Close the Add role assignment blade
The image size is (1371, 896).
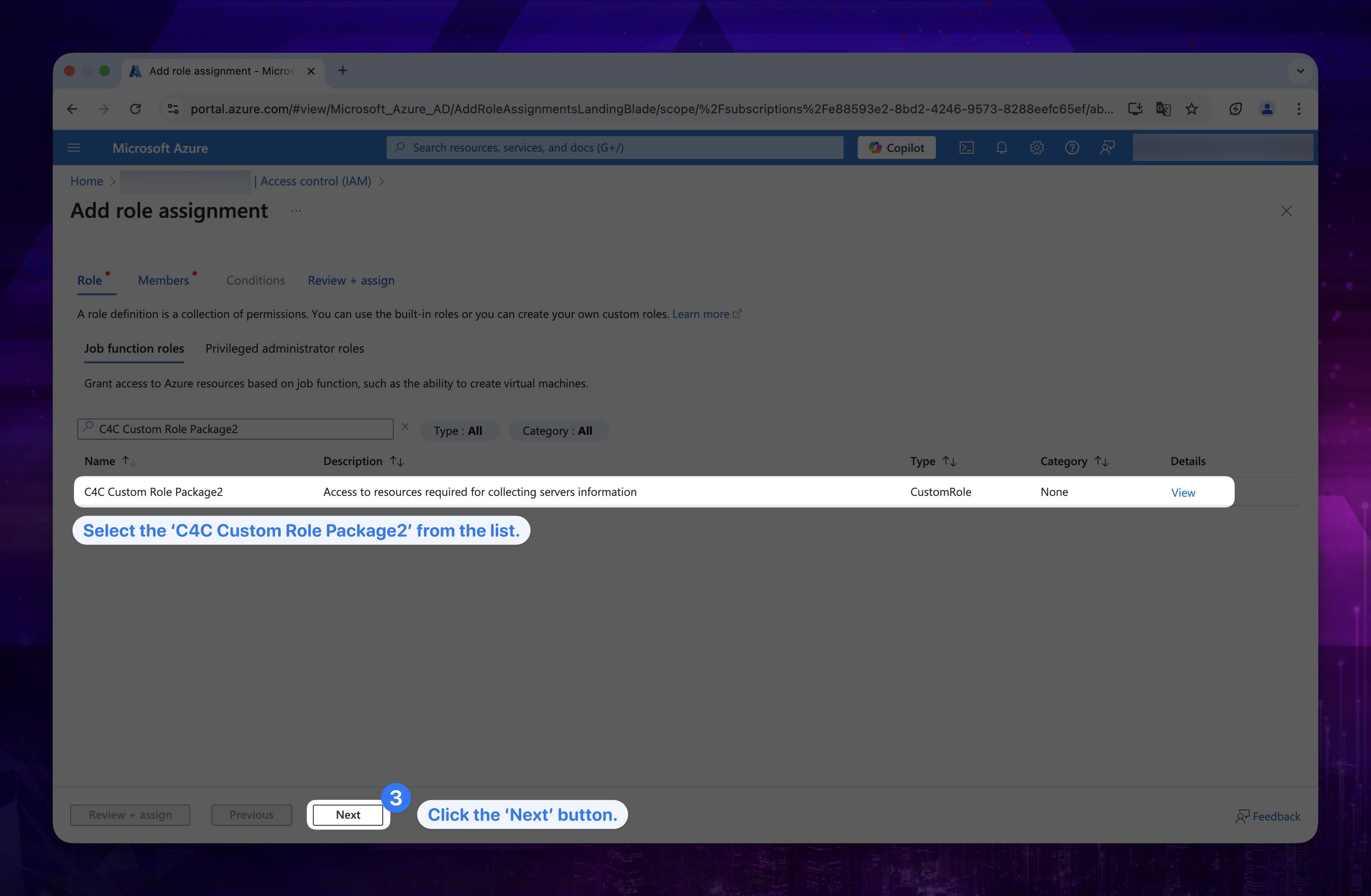pyautogui.click(x=1286, y=211)
